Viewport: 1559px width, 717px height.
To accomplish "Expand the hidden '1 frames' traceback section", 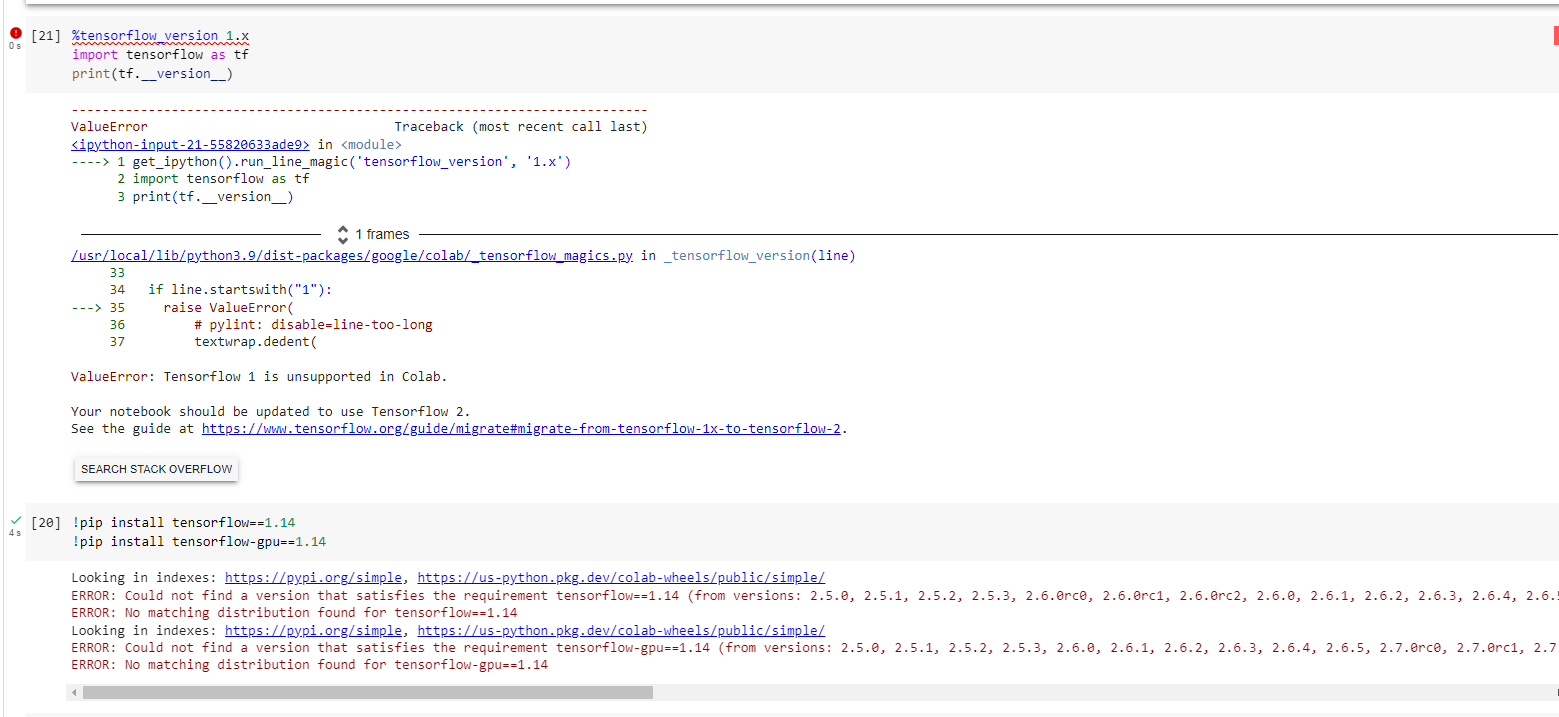I will coord(374,234).
